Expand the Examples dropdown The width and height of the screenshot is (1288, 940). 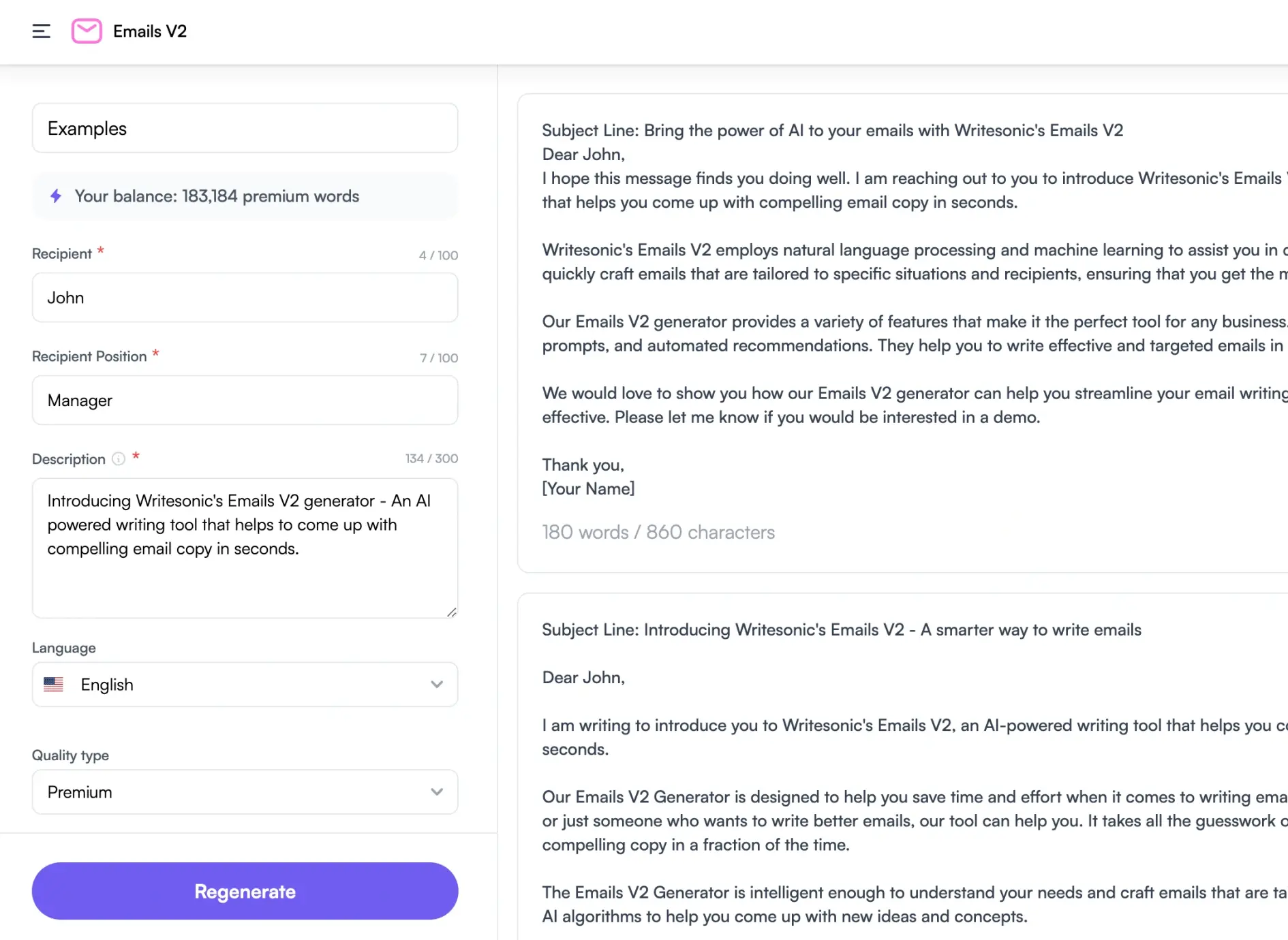point(245,128)
